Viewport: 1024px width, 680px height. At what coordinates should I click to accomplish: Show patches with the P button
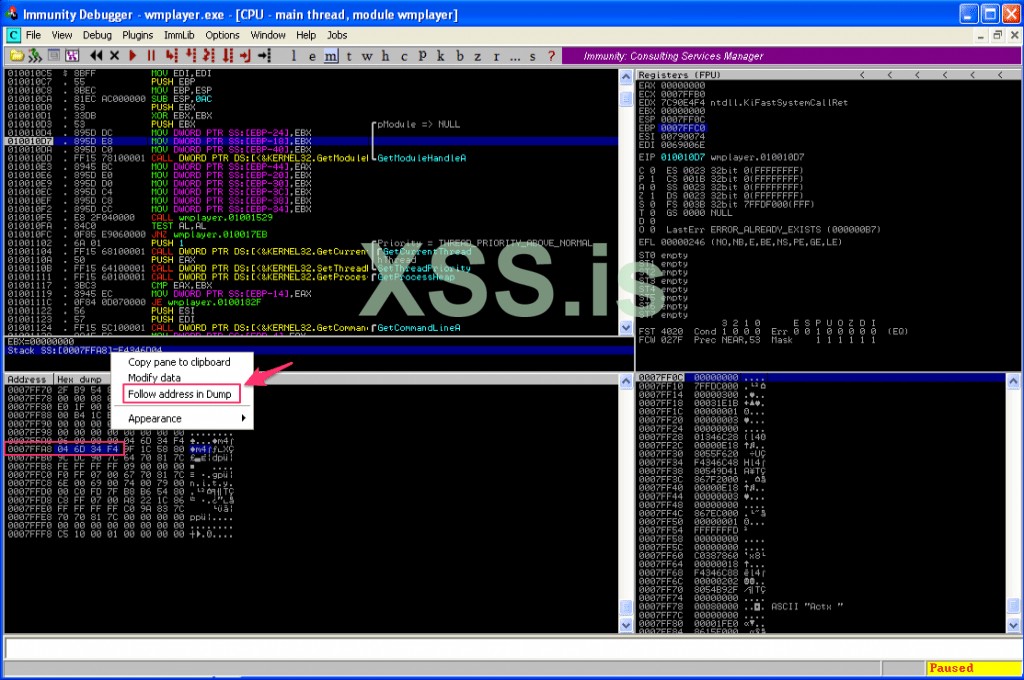tap(423, 56)
